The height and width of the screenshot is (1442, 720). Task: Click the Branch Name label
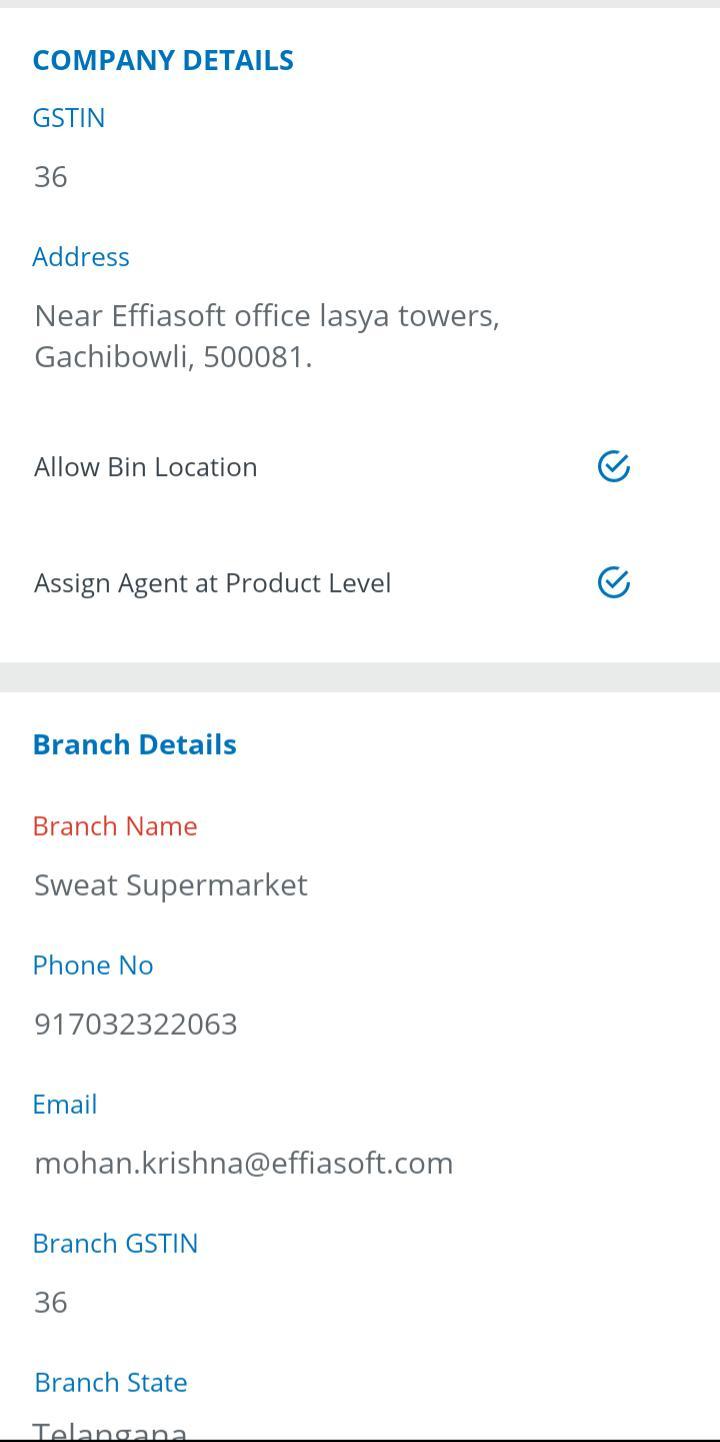point(115,826)
